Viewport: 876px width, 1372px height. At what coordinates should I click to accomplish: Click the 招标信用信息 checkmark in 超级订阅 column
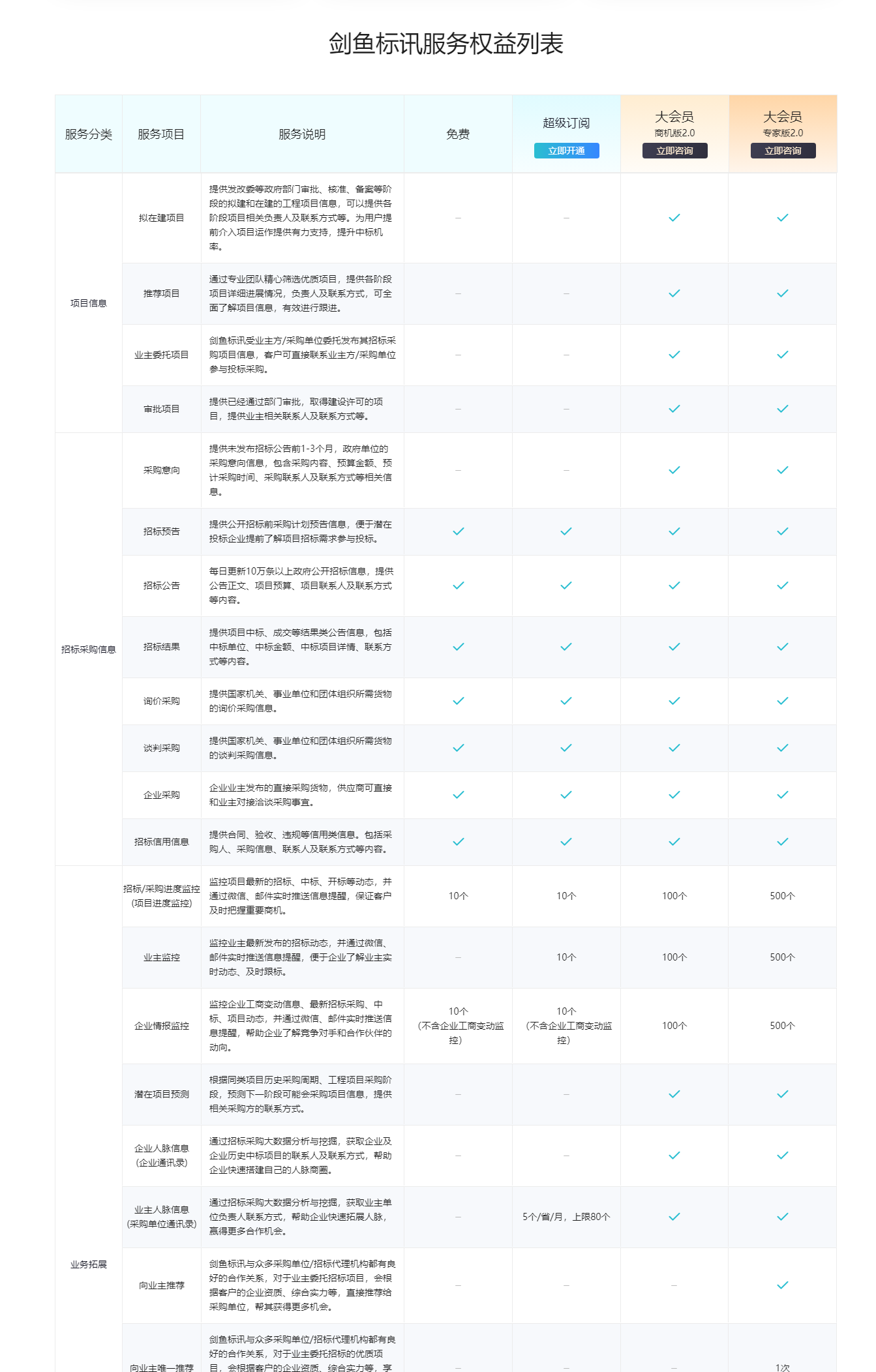pyautogui.click(x=566, y=842)
